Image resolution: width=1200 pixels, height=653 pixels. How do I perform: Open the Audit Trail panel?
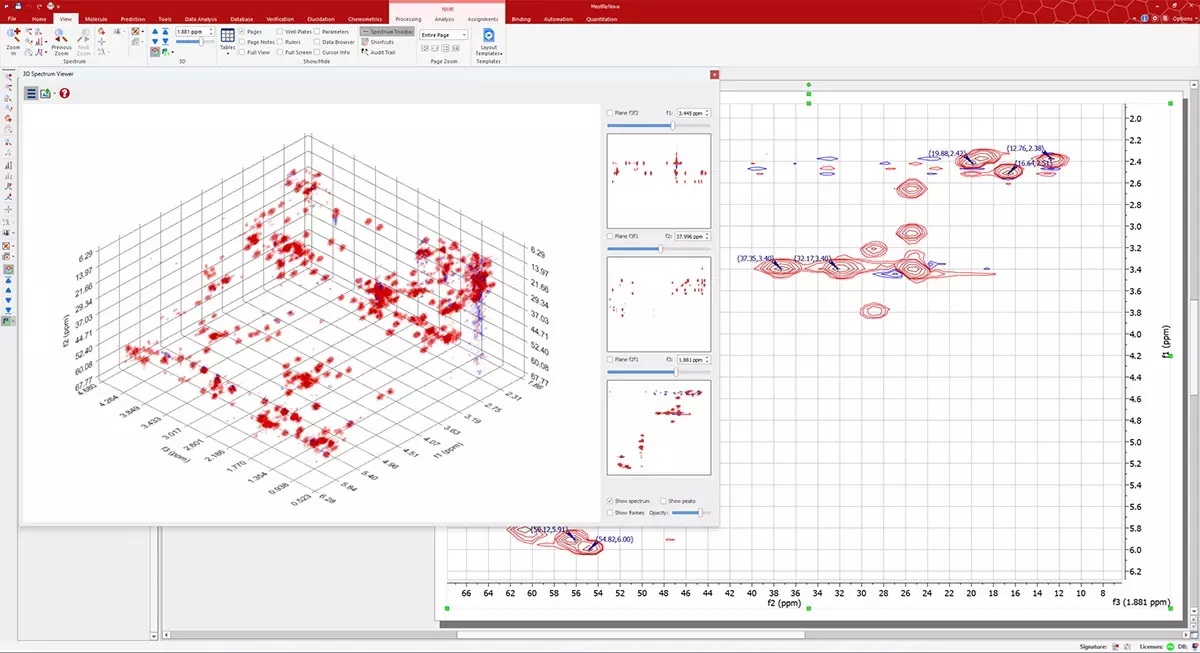click(381, 52)
